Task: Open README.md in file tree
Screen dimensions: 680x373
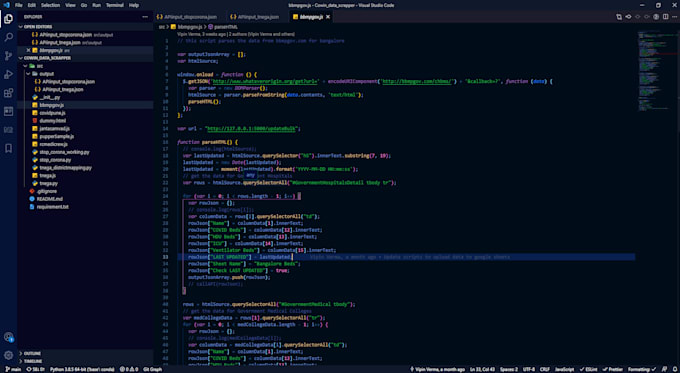Action: (85, 199)
